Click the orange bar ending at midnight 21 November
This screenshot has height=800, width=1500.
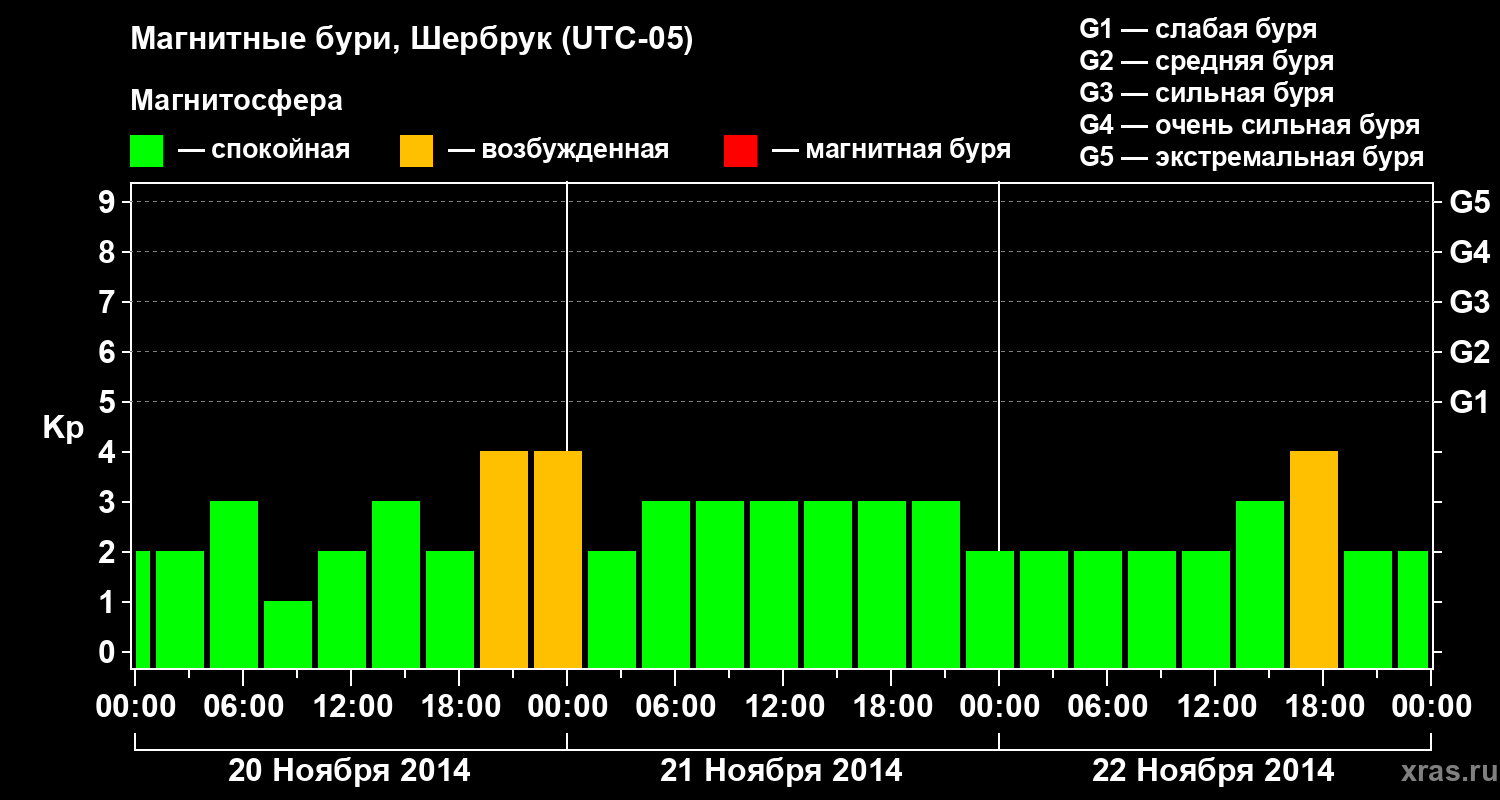(x=558, y=560)
